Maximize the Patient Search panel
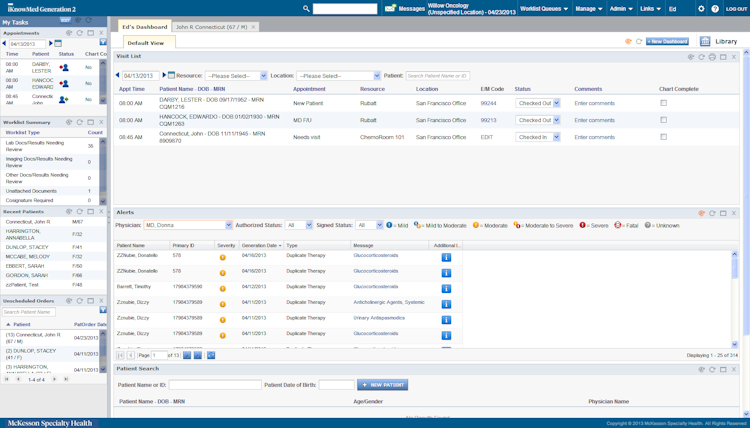Image resolution: width=750 pixels, height=428 pixels. (x=723, y=370)
